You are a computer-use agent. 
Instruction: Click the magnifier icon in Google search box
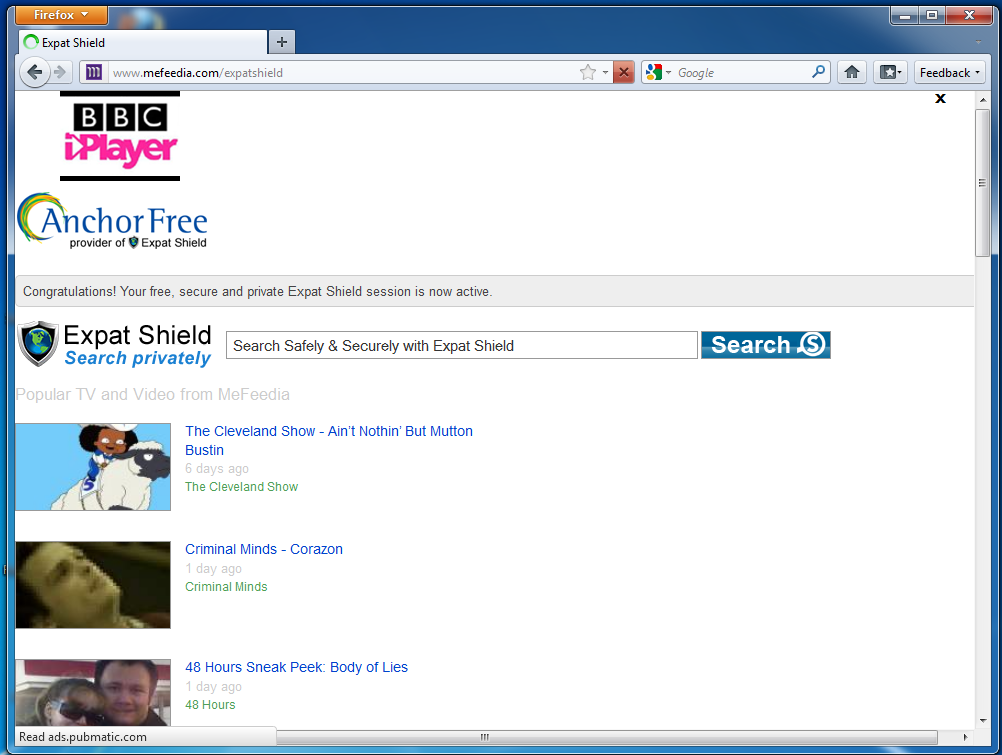pyautogui.click(x=818, y=72)
